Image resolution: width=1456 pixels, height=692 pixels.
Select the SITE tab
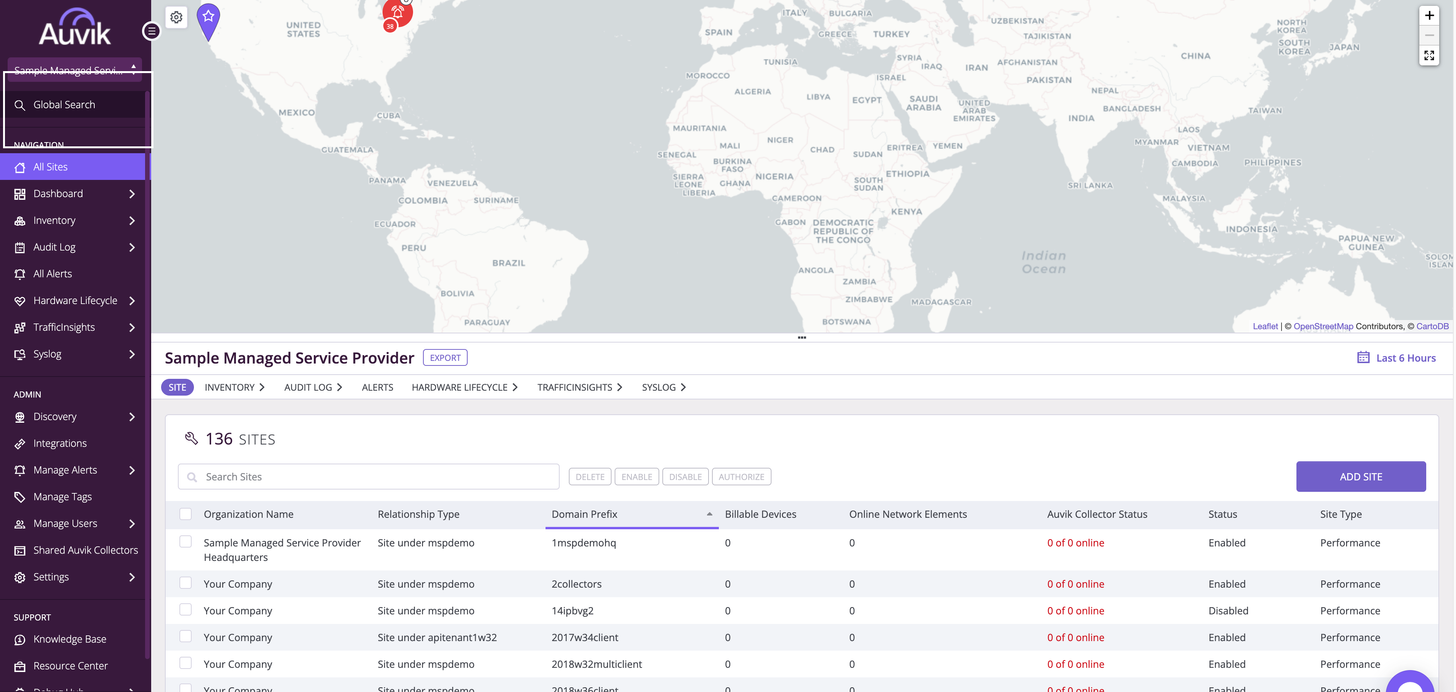177,387
